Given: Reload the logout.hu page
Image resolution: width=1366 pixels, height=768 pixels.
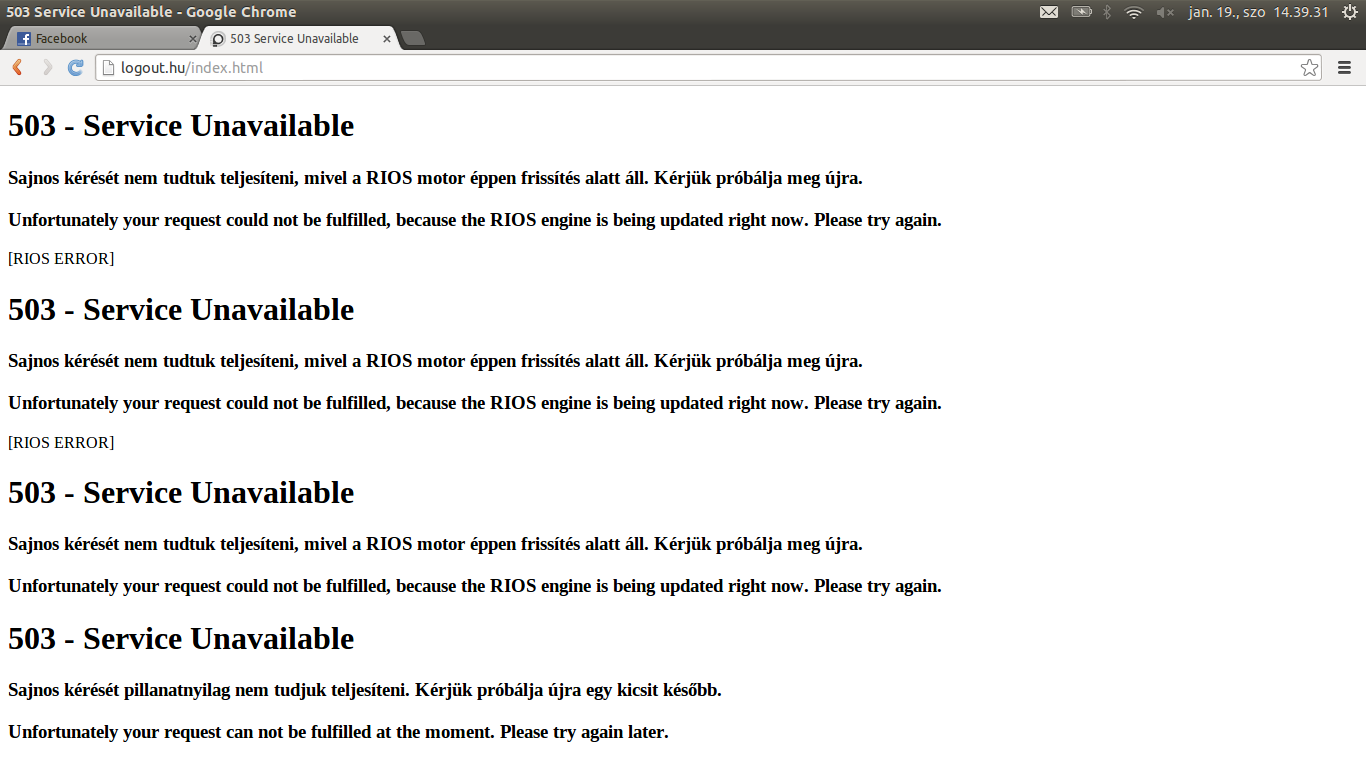Looking at the screenshot, I should point(75,67).
